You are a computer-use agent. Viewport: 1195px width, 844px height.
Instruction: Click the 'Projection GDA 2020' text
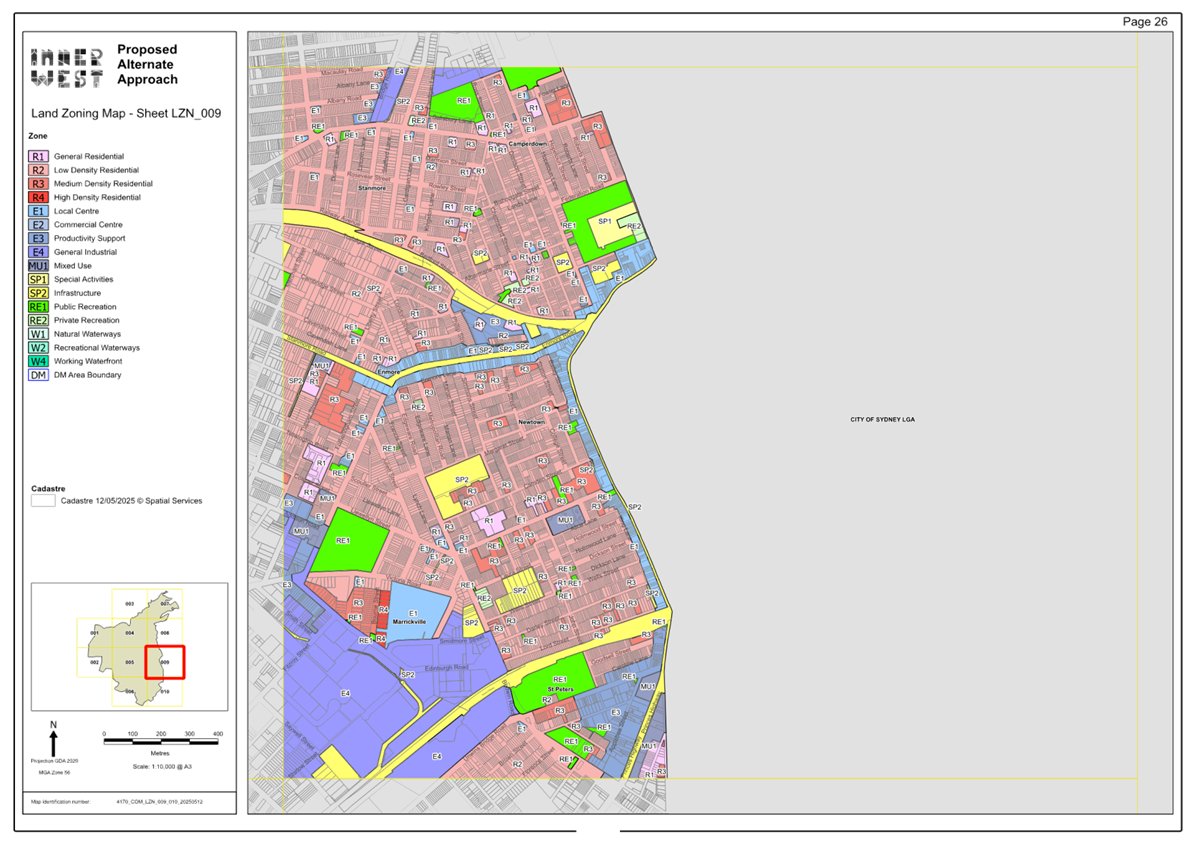[54, 761]
